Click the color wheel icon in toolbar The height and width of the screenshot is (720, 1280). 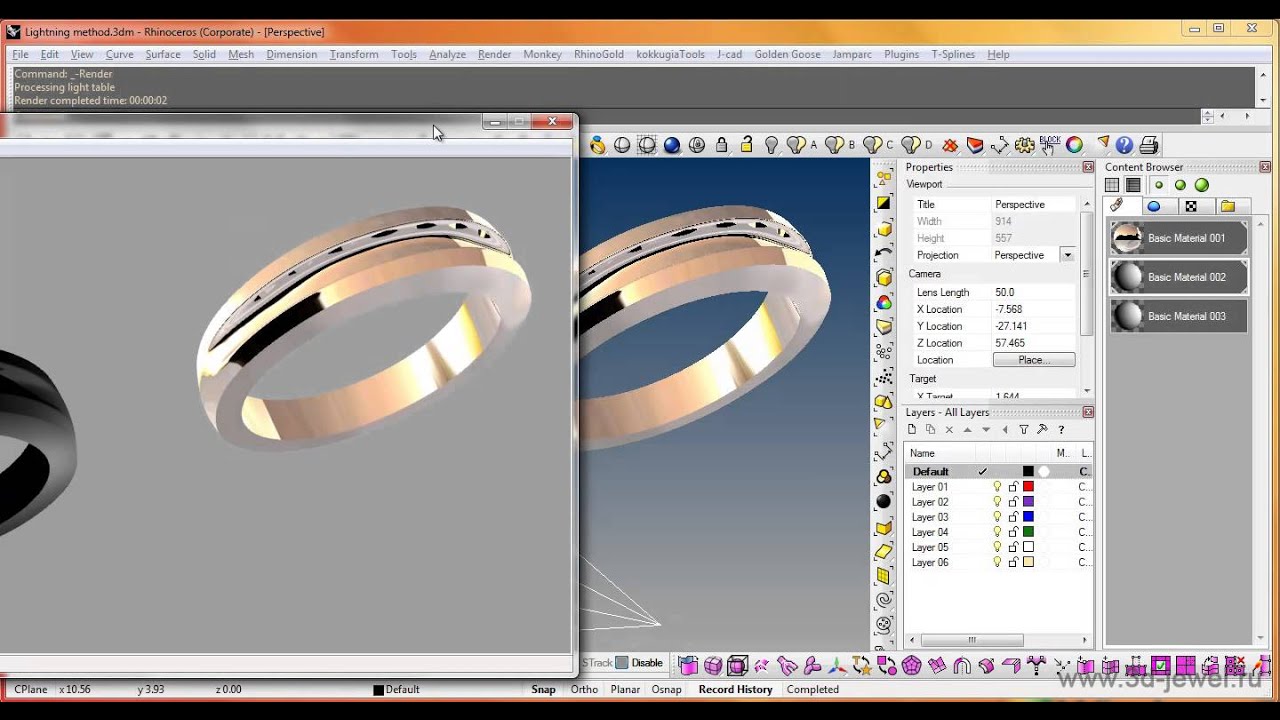tap(1074, 145)
